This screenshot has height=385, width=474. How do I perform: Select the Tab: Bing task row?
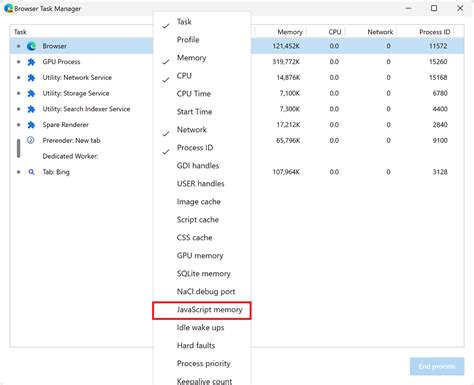click(x=237, y=172)
